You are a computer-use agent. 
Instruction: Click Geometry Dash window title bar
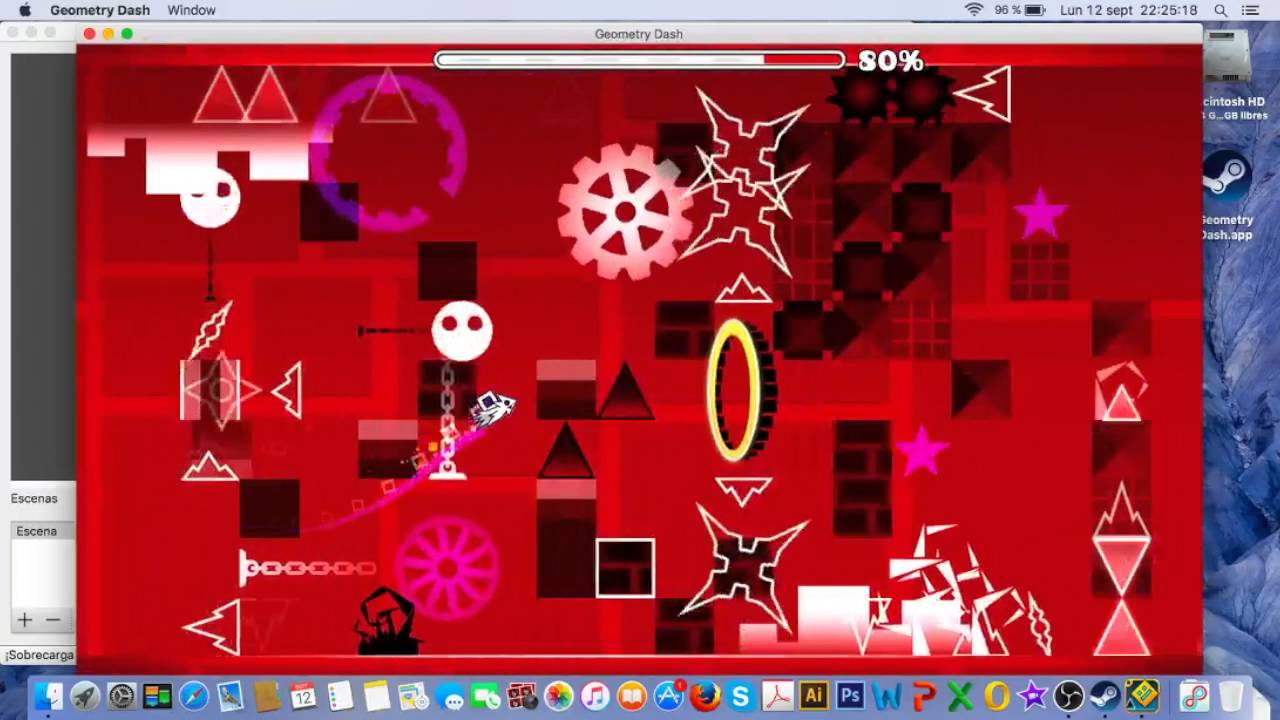tap(640, 34)
